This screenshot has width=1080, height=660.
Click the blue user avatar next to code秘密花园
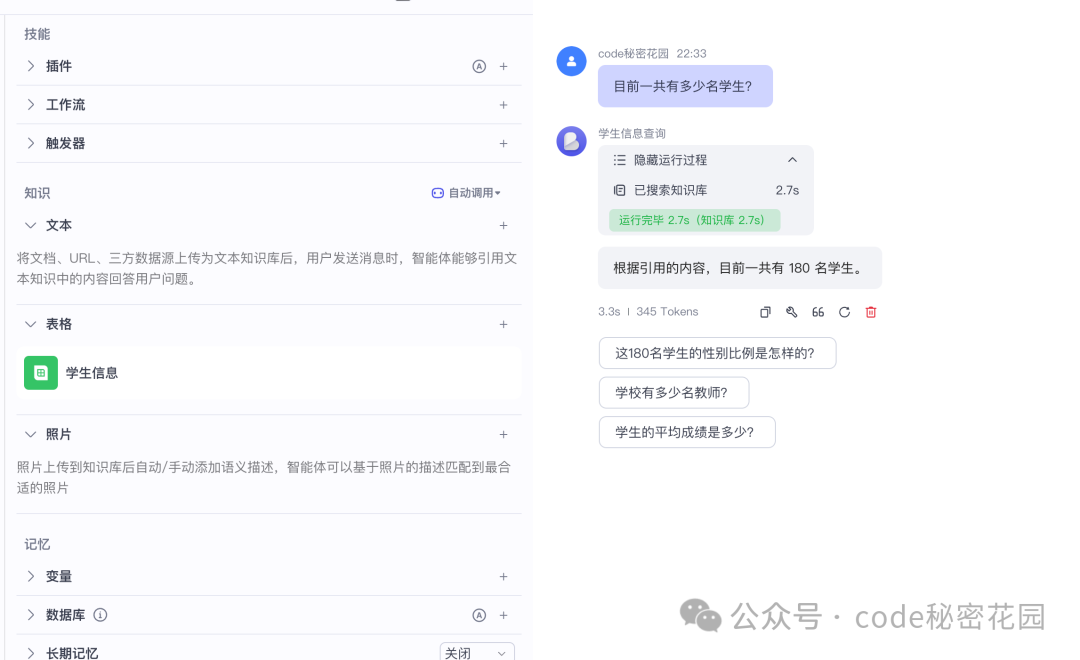[x=571, y=61]
